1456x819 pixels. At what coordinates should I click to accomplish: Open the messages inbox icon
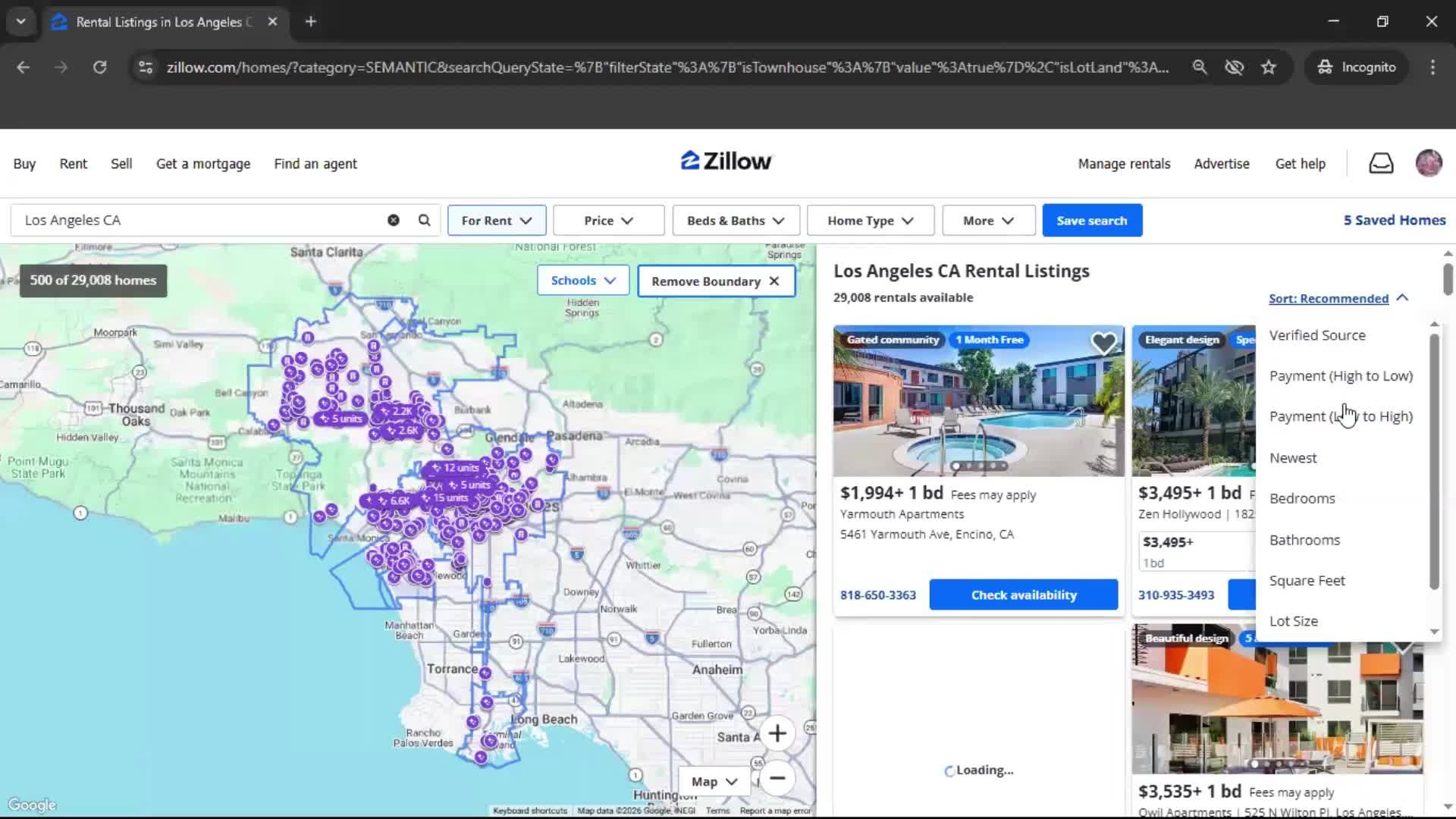coord(1381,163)
